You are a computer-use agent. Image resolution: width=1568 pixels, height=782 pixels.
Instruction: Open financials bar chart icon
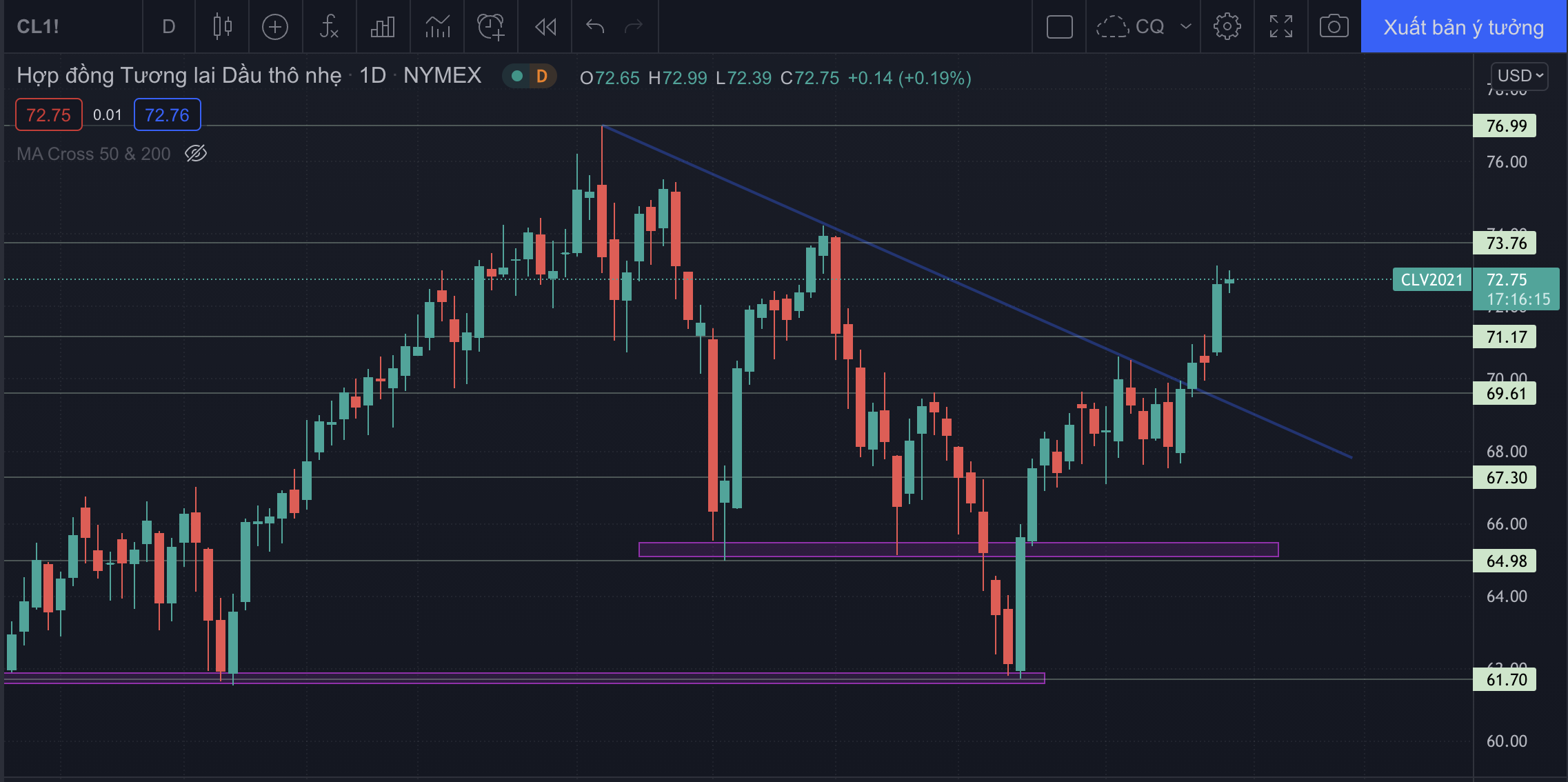(x=383, y=27)
